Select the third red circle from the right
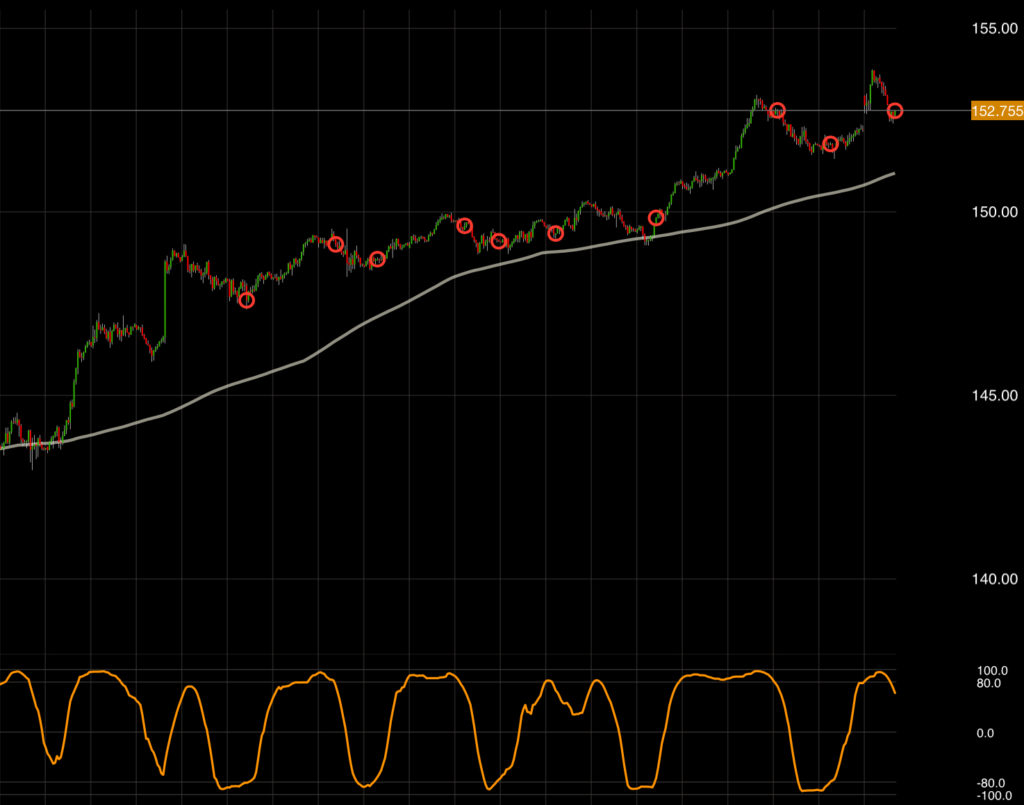This screenshot has height=805, width=1024. tap(777, 110)
